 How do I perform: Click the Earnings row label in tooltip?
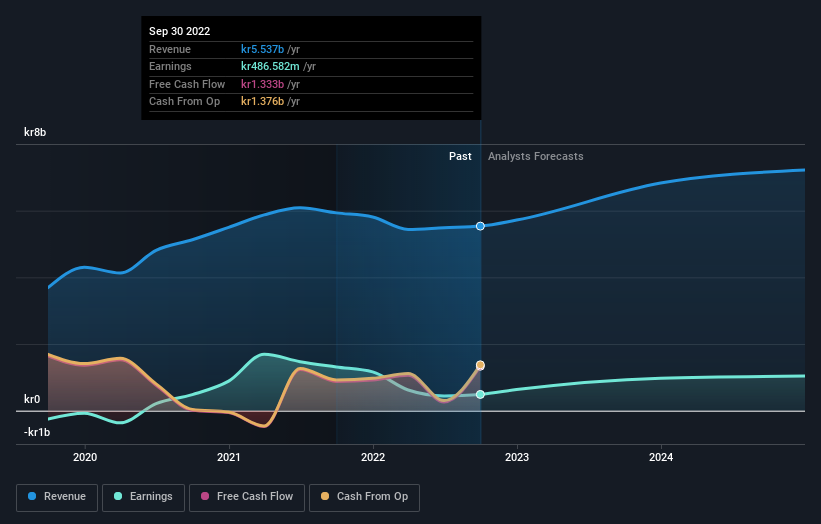(170, 66)
